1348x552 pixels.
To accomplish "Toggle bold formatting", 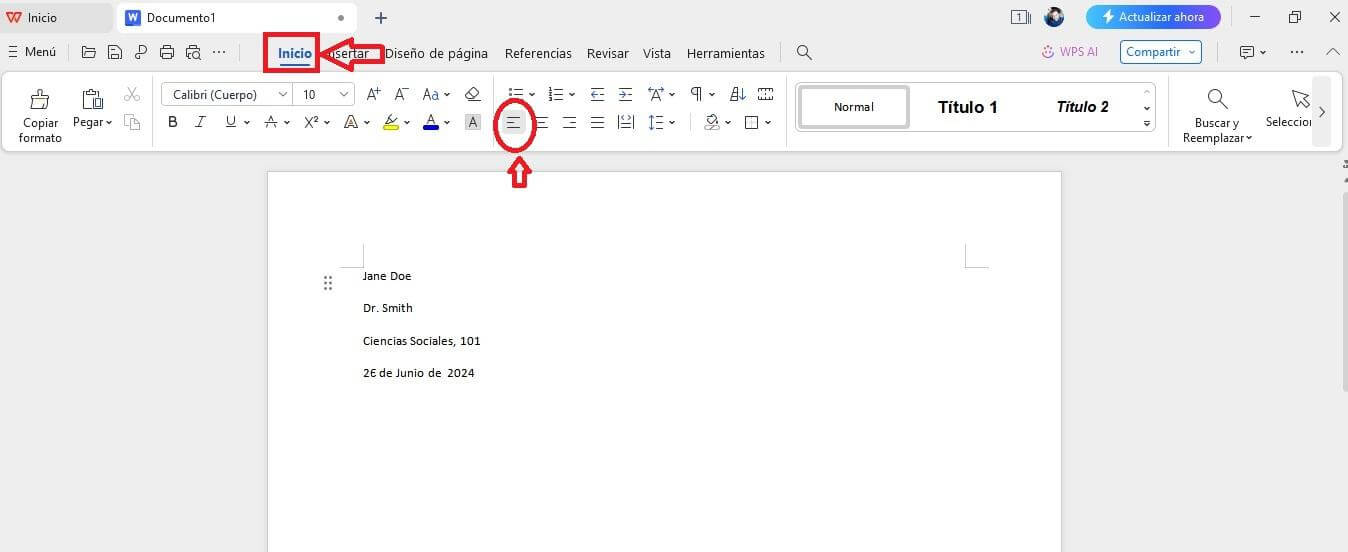I will [x=172, y=122].
